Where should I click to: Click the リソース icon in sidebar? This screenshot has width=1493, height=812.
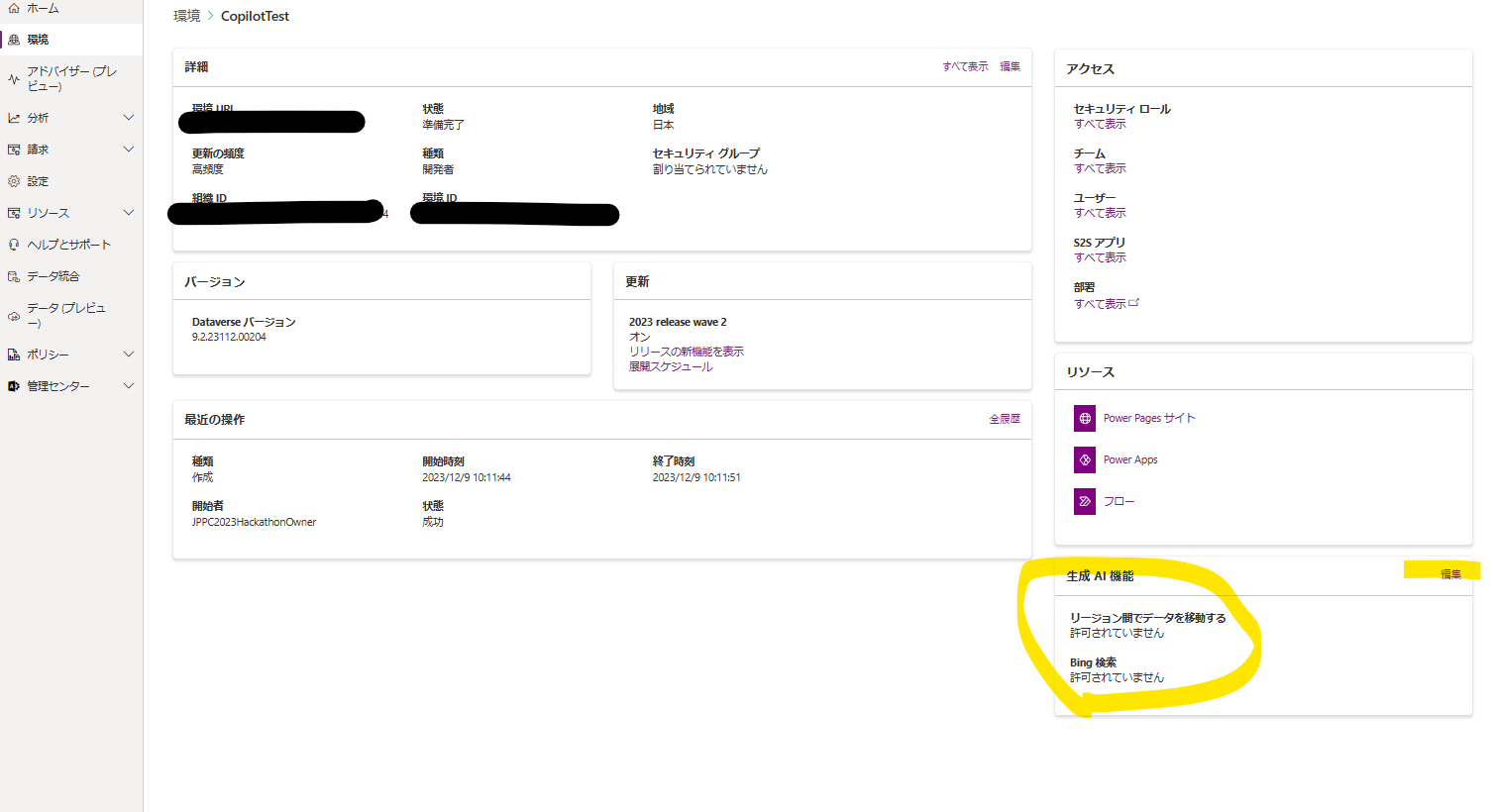(x=14, y=213)
